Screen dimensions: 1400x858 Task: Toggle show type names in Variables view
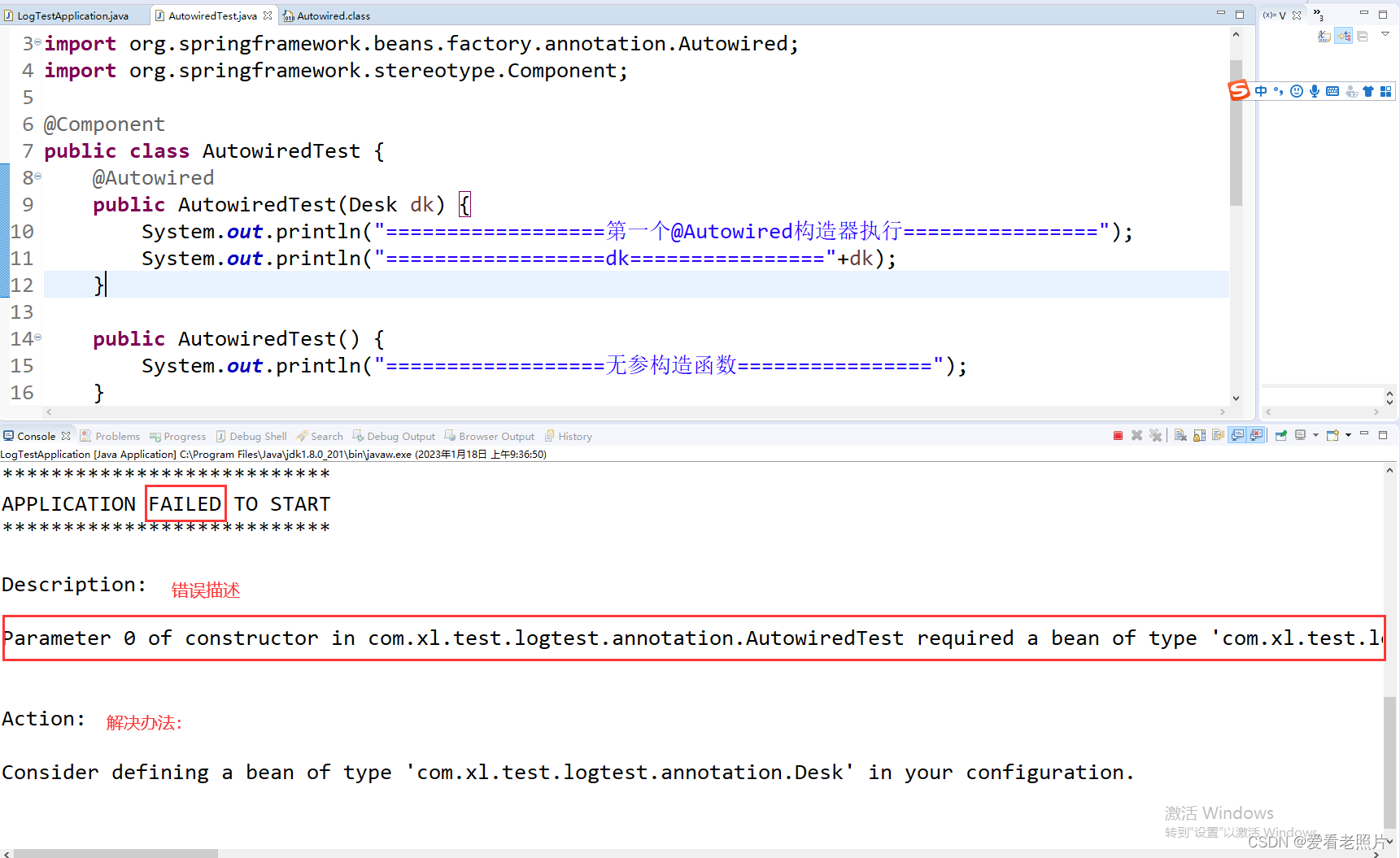pos(1324,37)
